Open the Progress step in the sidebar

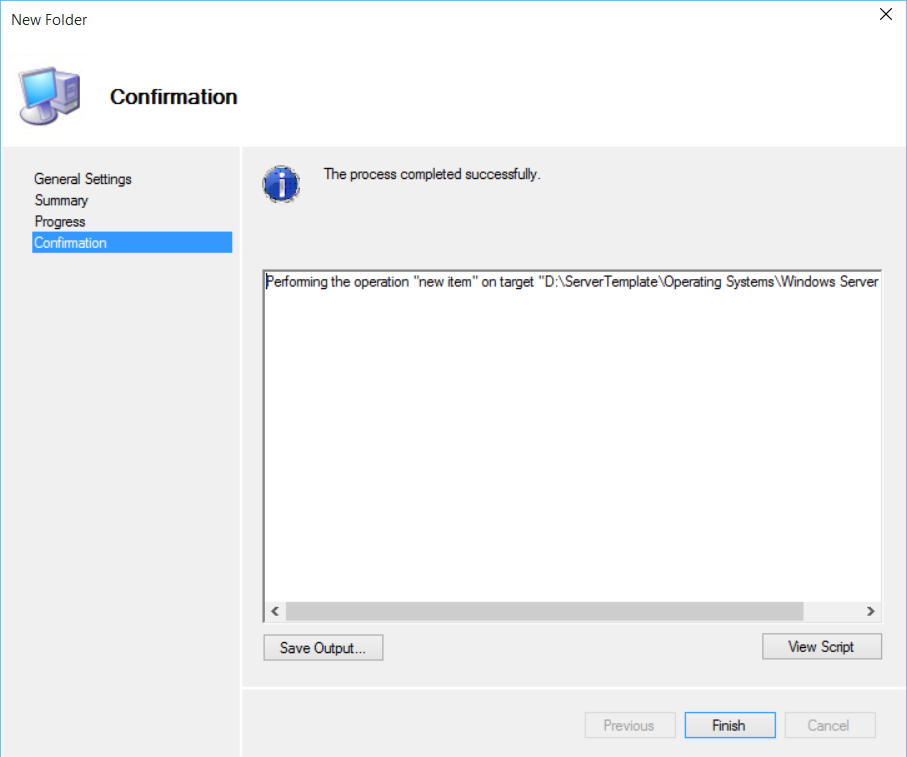click(x=60, y=221)
